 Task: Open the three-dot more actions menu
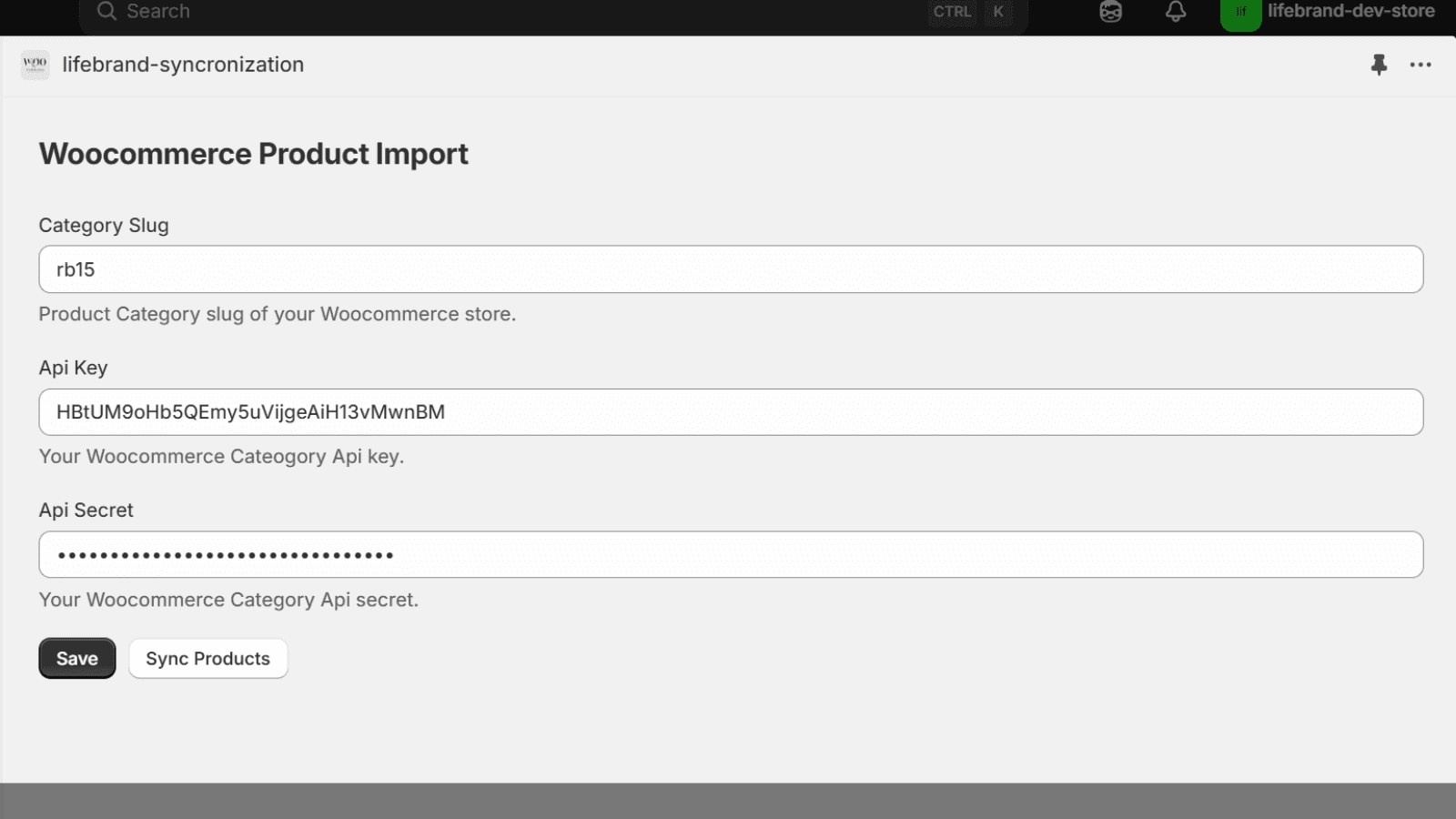pos(1421,65)
